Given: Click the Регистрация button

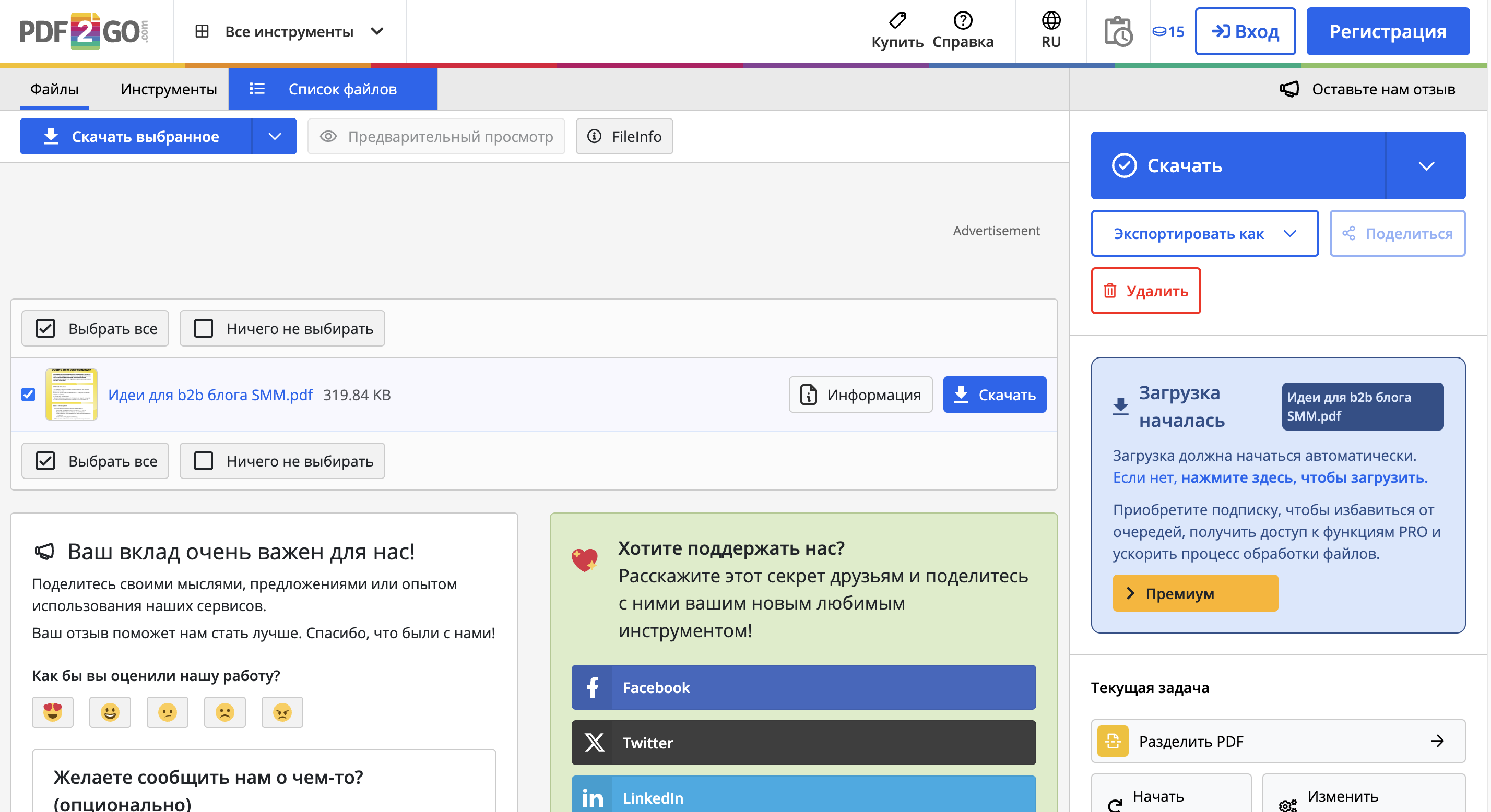Looking at the screenshot, I should point(1388,31).
